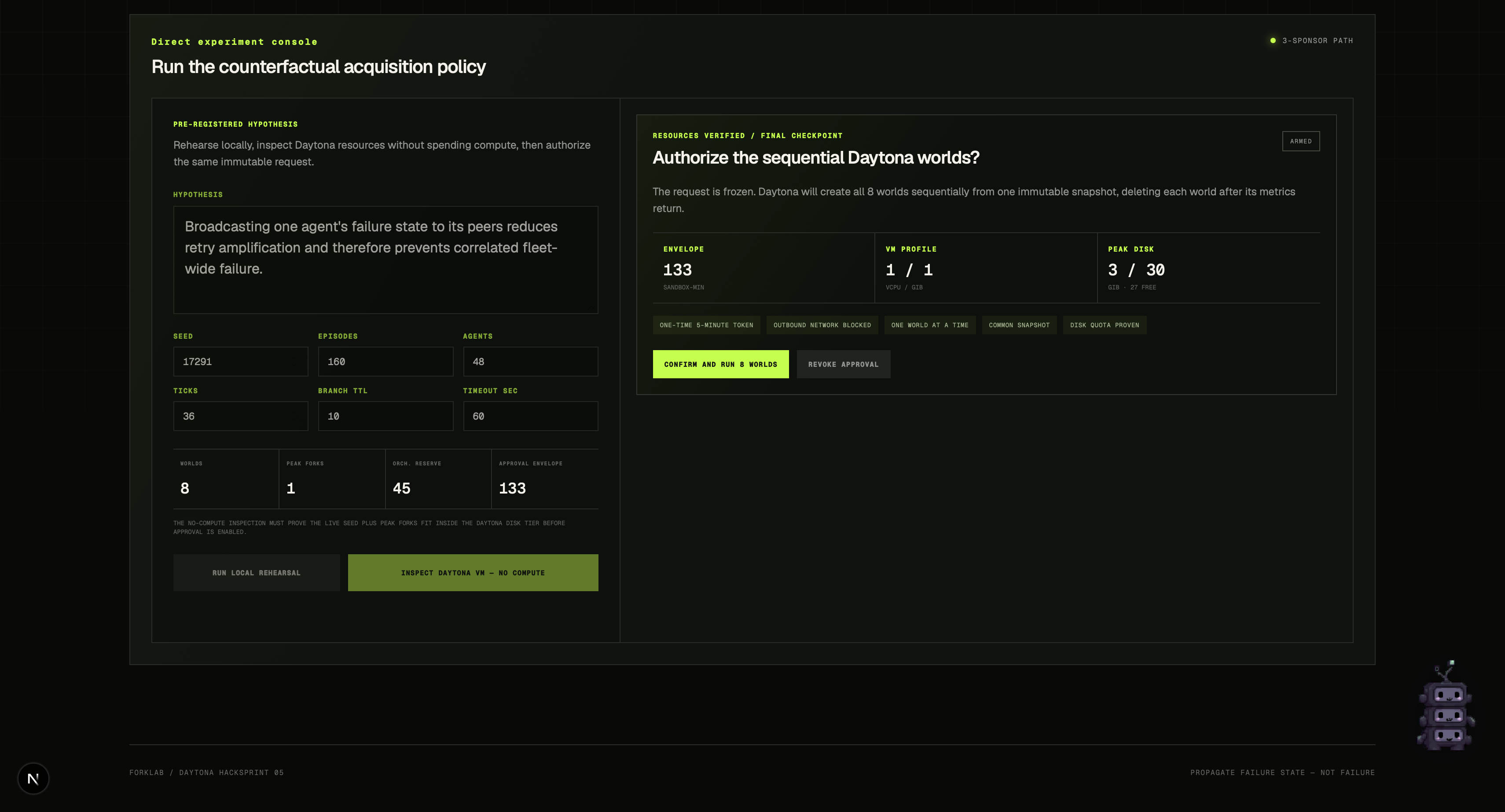Viewport: 1505px width, 812px height.
Task: Click the Worlds stat value 8
Action: pyautogui.click(x=185, y=488)
